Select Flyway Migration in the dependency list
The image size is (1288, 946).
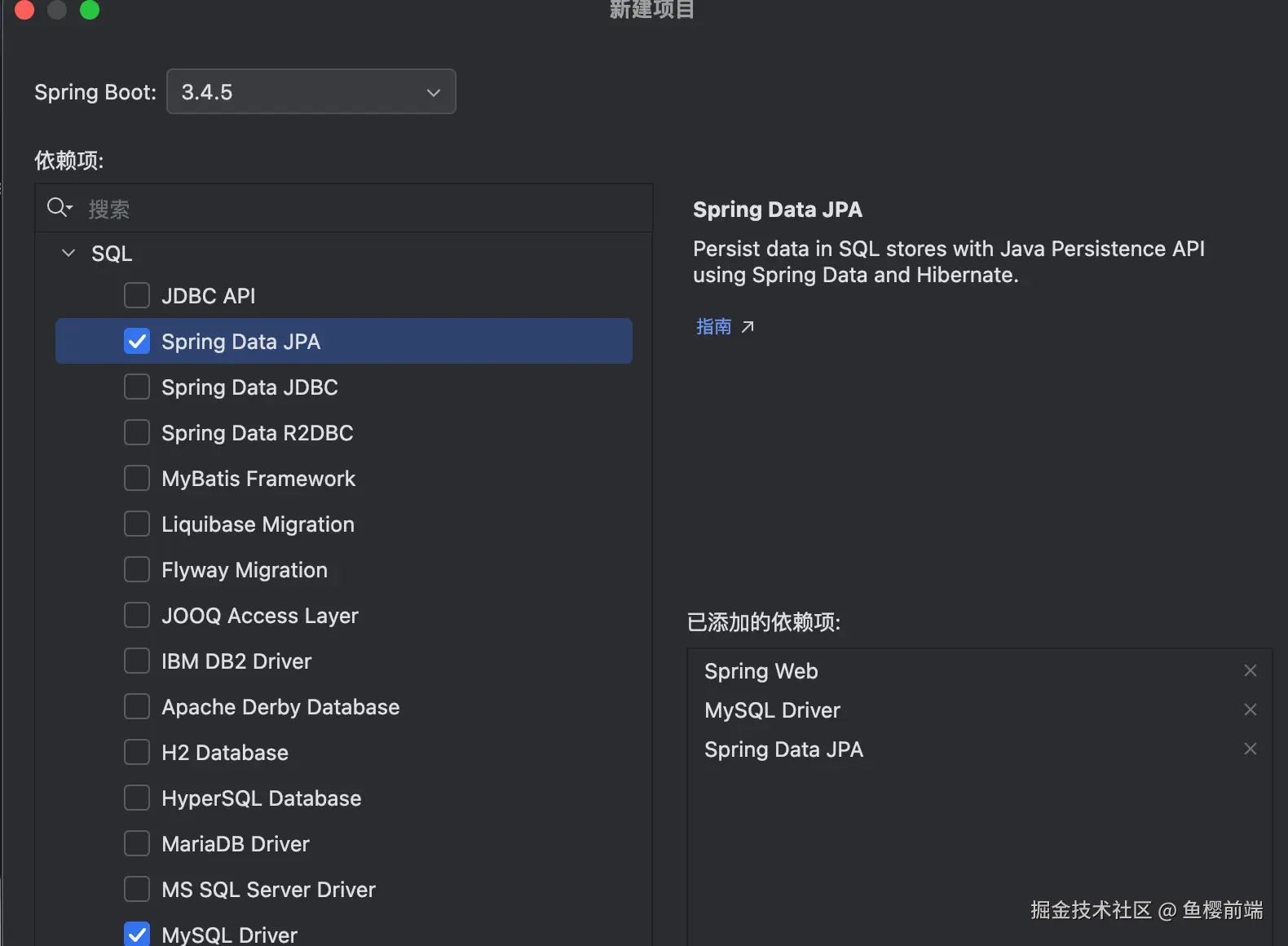pos(245,570)
